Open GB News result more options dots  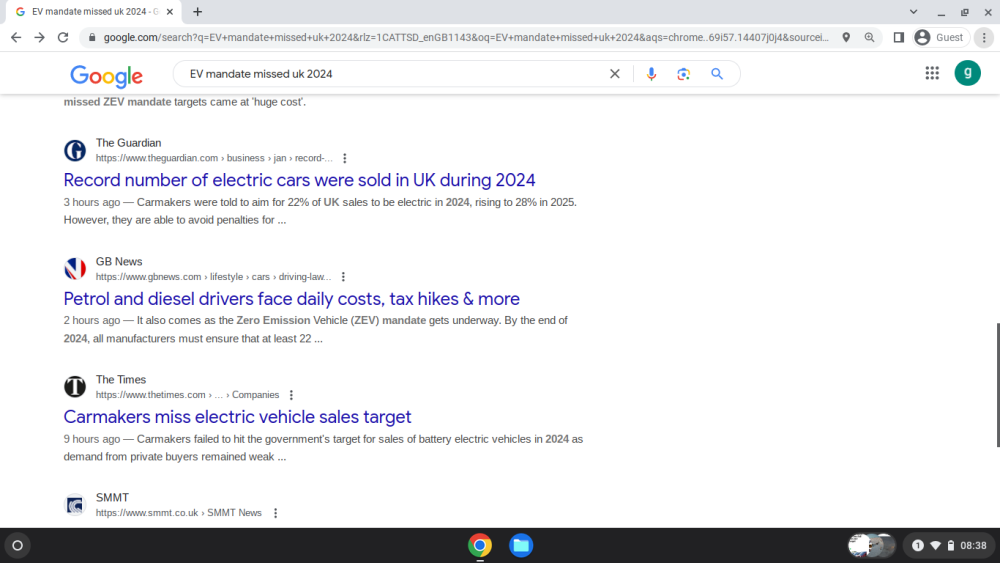click(x=343, y=277)
